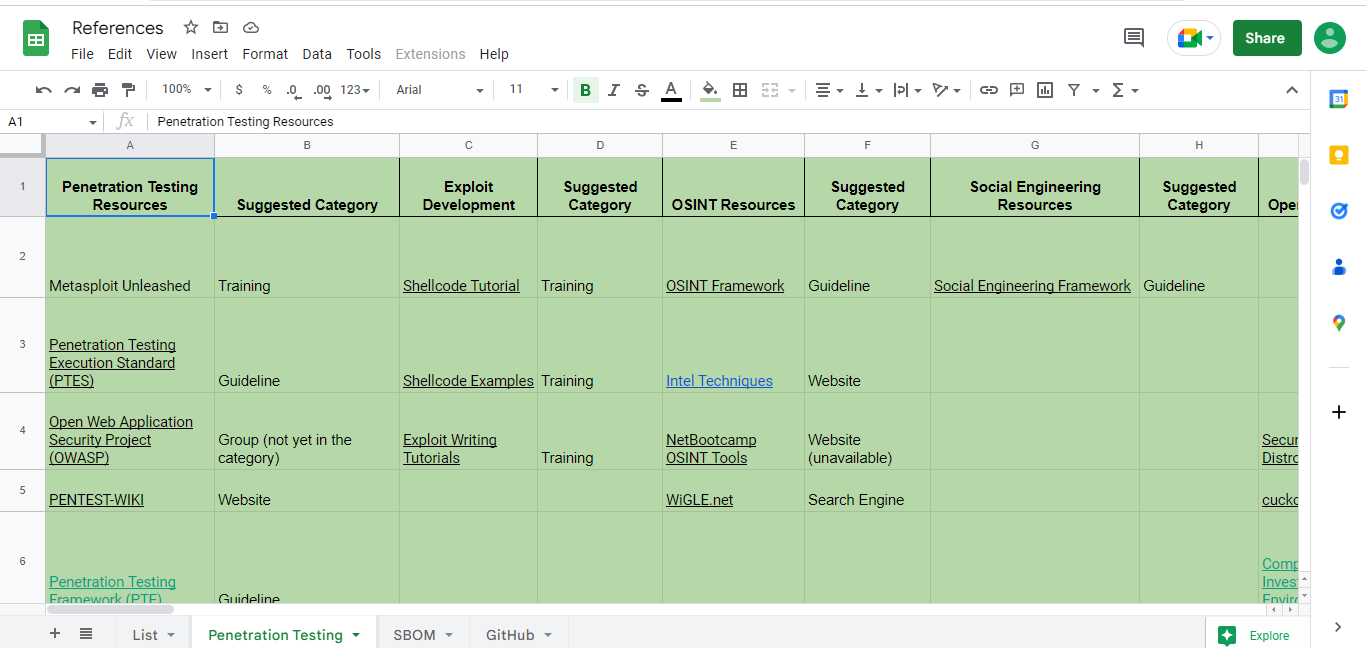
Task: Open the File menu
Action: click(x=82, y=54)
